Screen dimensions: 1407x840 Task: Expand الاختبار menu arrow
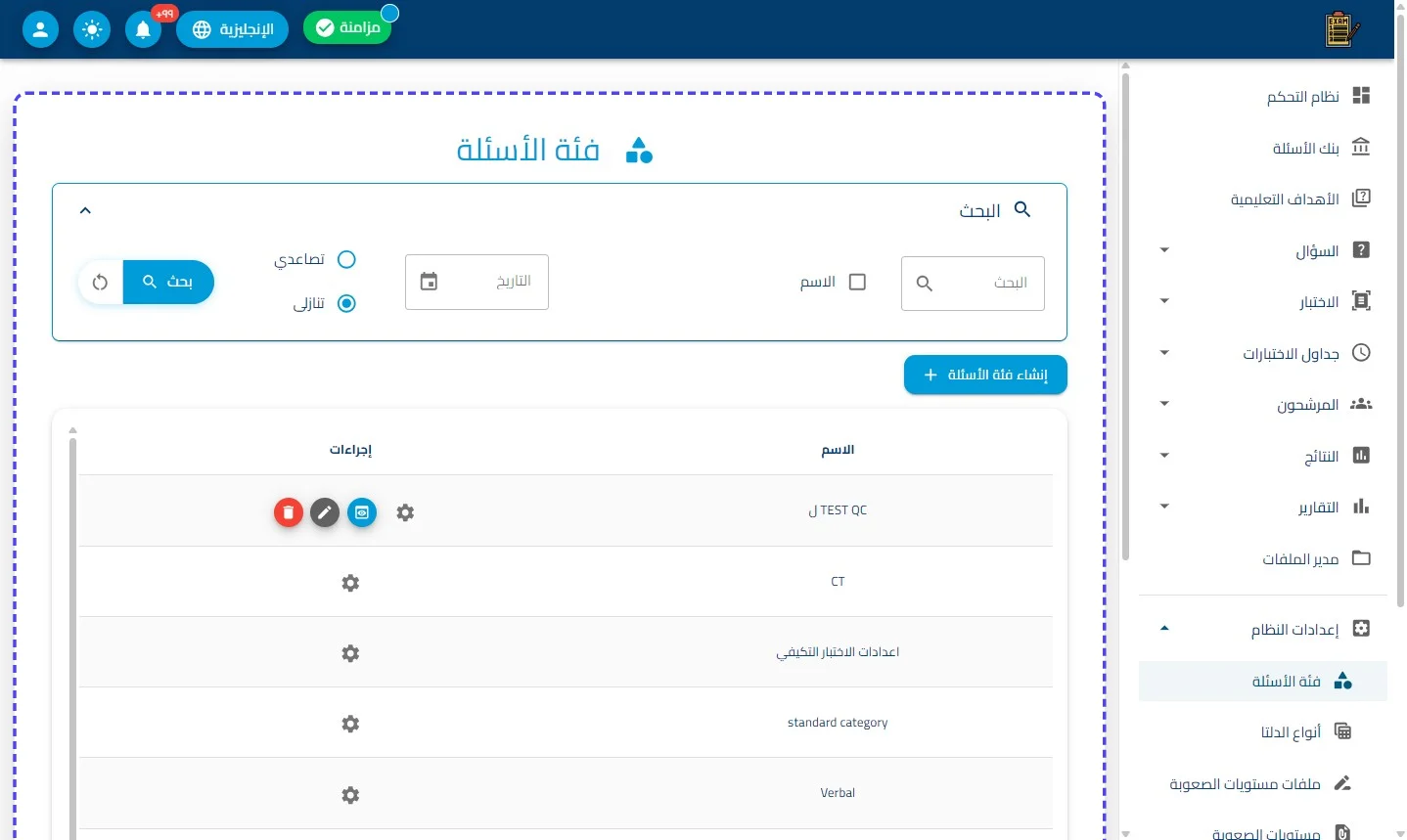point(1164,301)
